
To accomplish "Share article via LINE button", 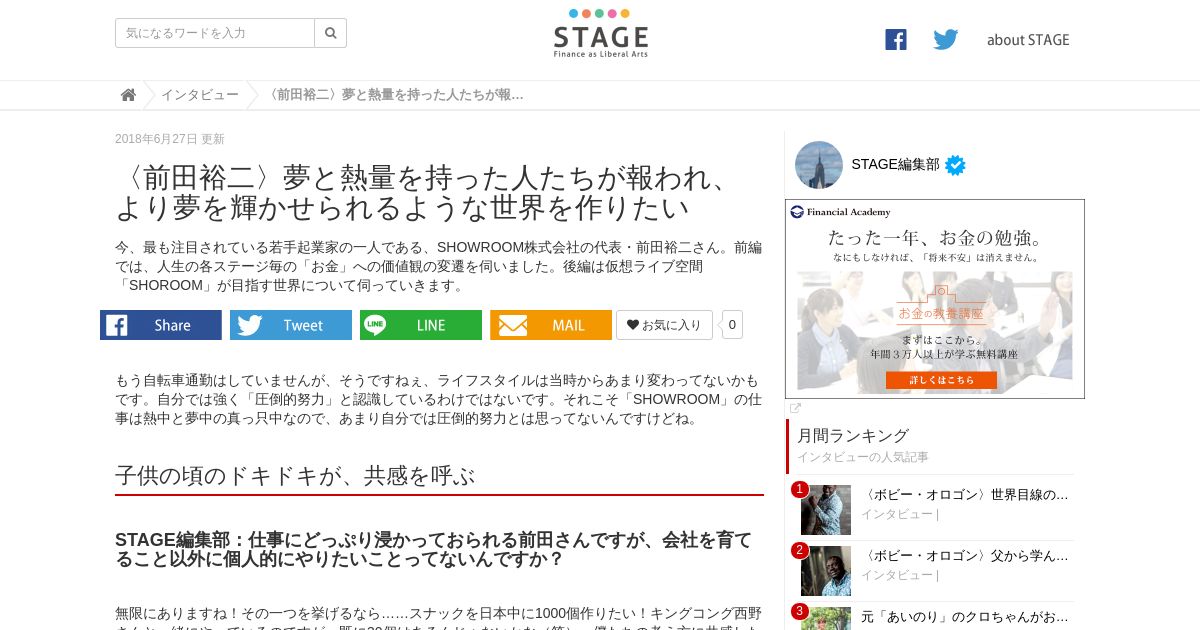I will point(421,325).
